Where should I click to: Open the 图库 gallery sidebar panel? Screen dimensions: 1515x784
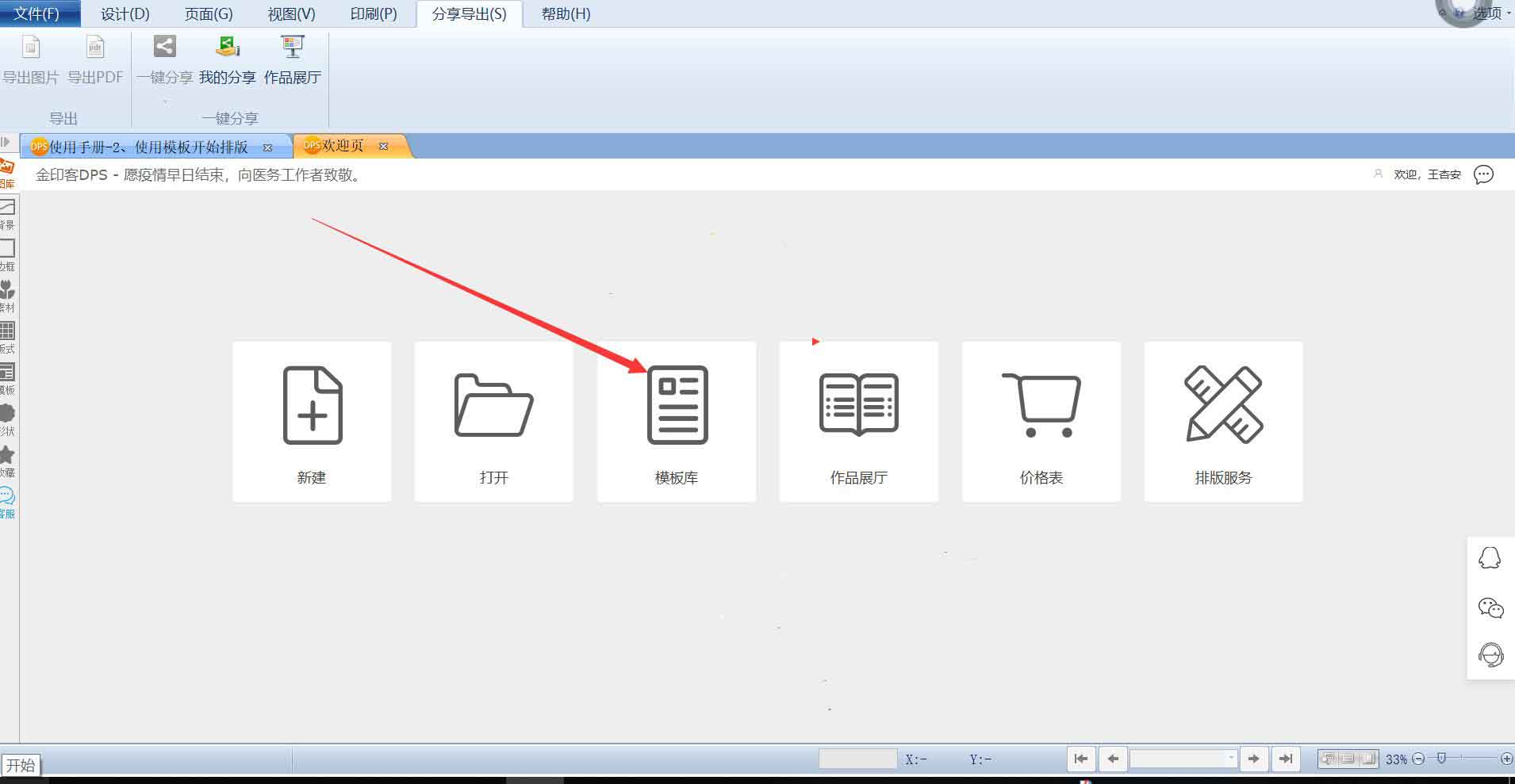coord(7,174)
